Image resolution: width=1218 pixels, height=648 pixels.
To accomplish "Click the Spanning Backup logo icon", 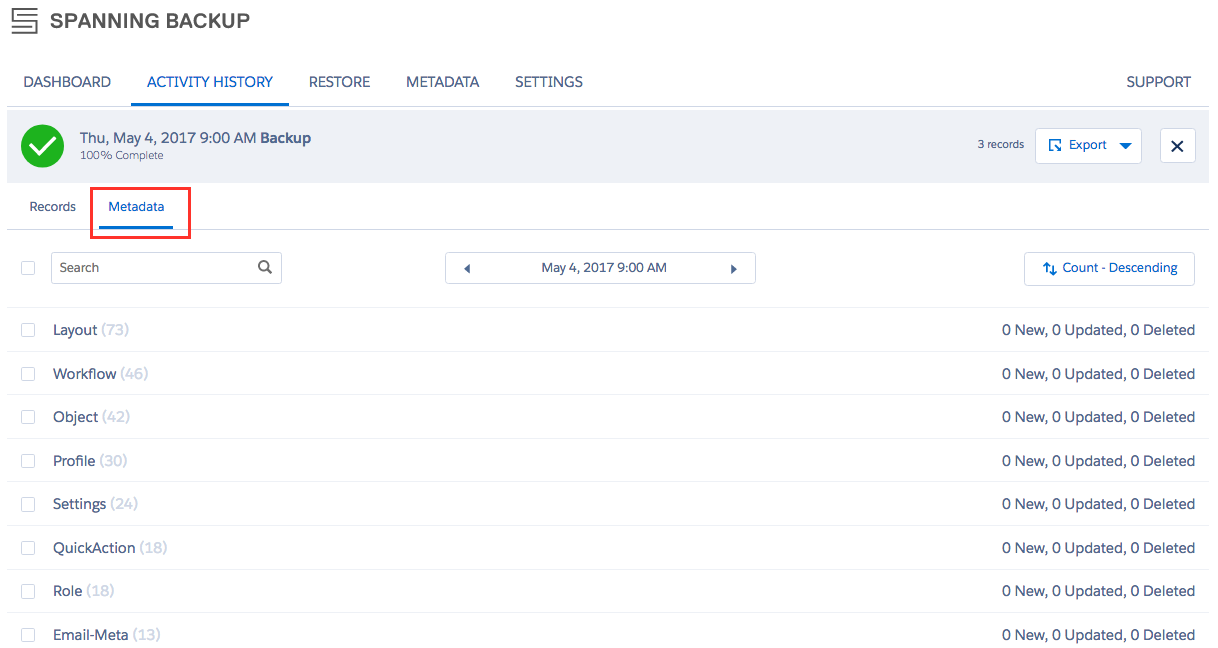I will 24,20.
